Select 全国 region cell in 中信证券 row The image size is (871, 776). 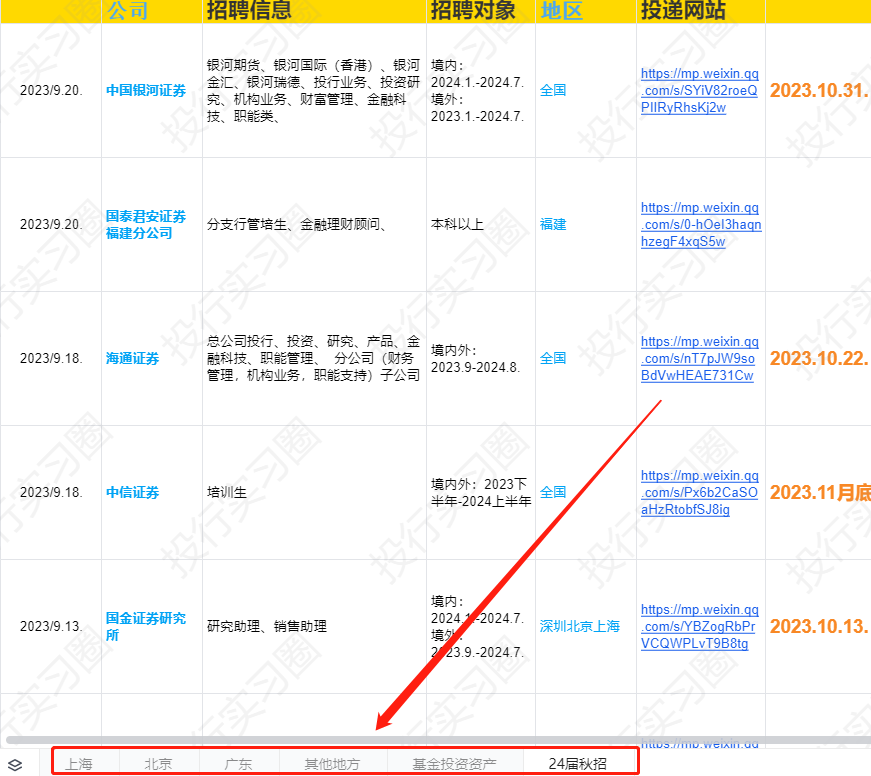586,492
